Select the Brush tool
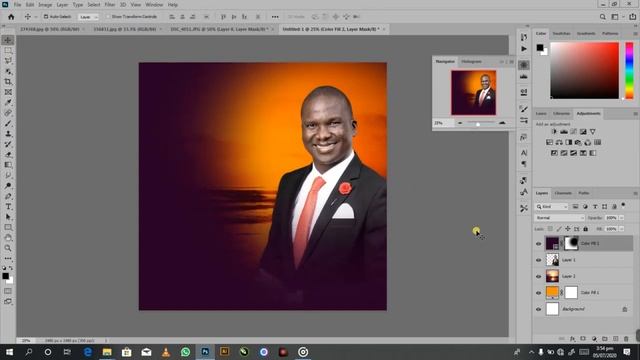640x360 pixels. point(8,123)
